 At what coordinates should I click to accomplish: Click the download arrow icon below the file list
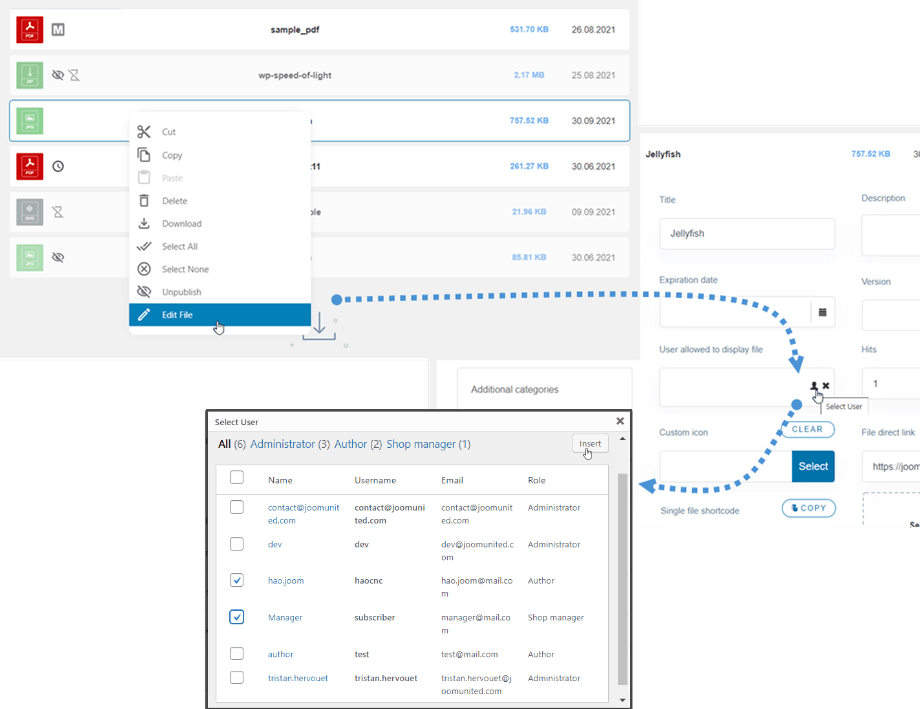click(x=319, y=325)
